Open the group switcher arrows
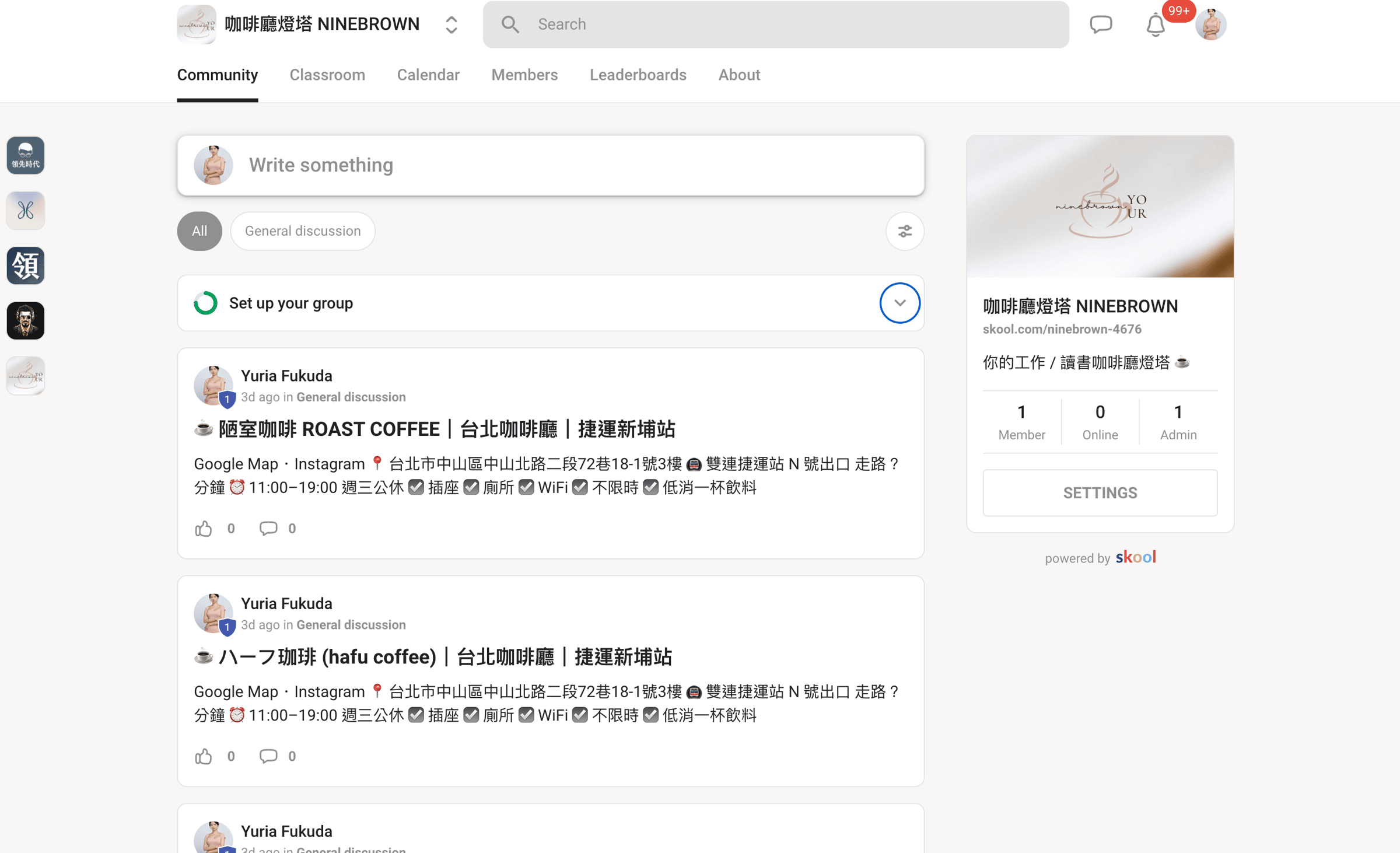Screen dimensions: 1400x853 (x=452, y=25)
